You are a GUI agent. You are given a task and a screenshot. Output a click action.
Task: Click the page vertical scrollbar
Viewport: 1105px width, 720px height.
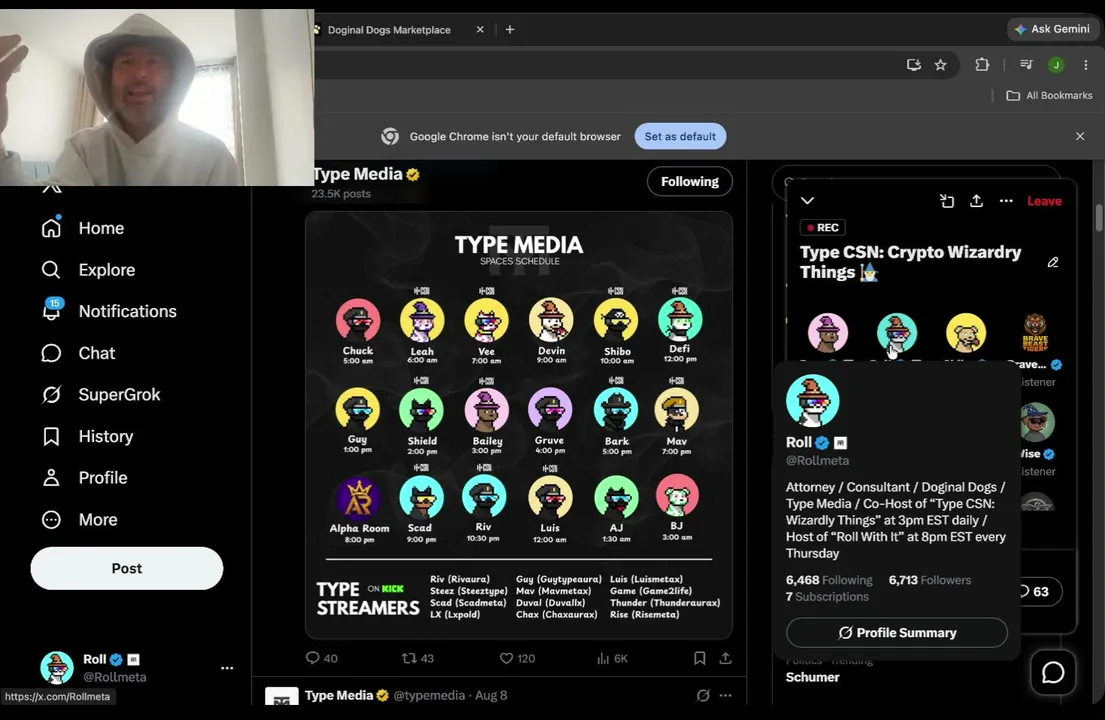(1099, 217)
